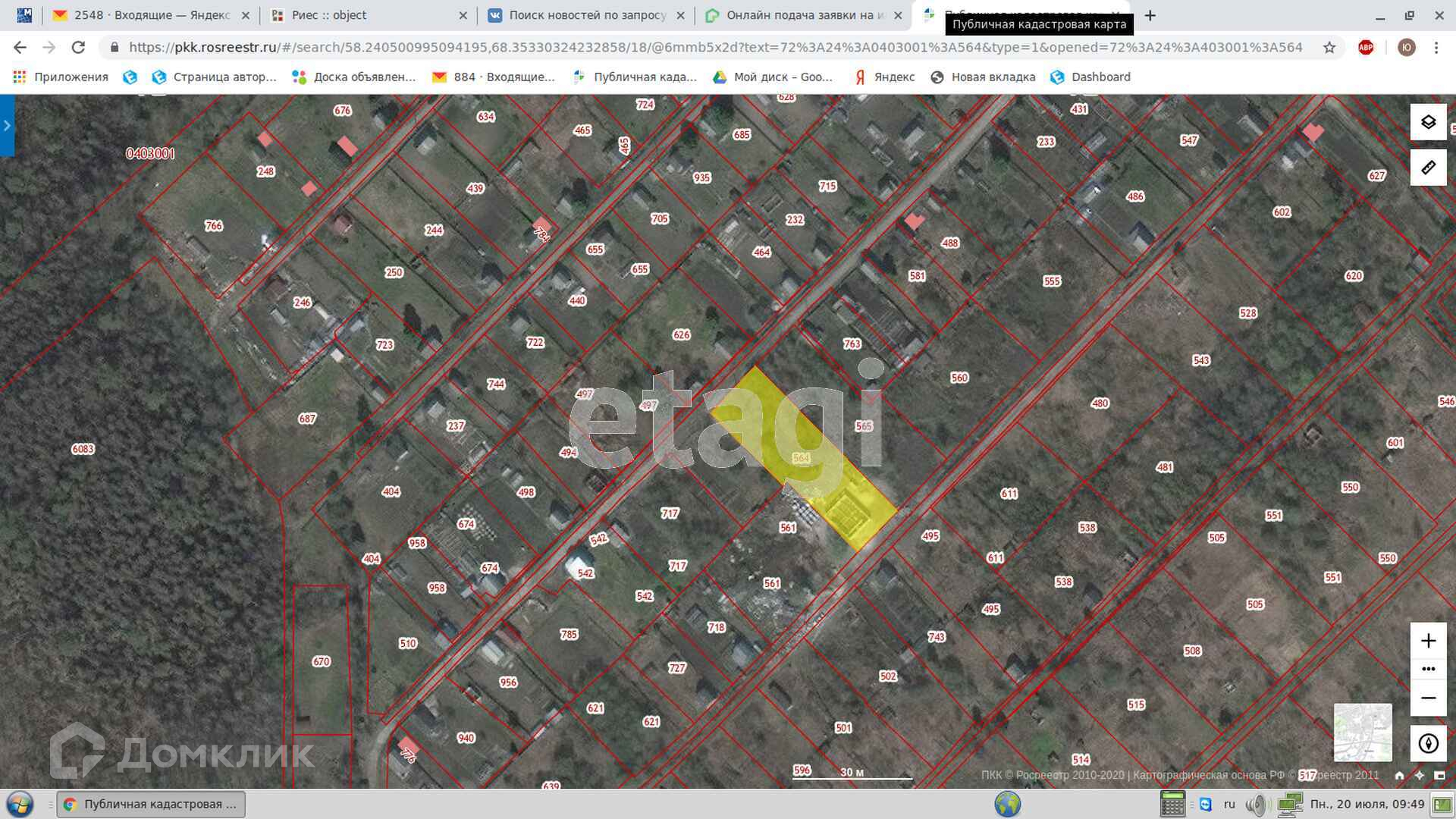Open the ABP extension icon

tap(1366, 47)
